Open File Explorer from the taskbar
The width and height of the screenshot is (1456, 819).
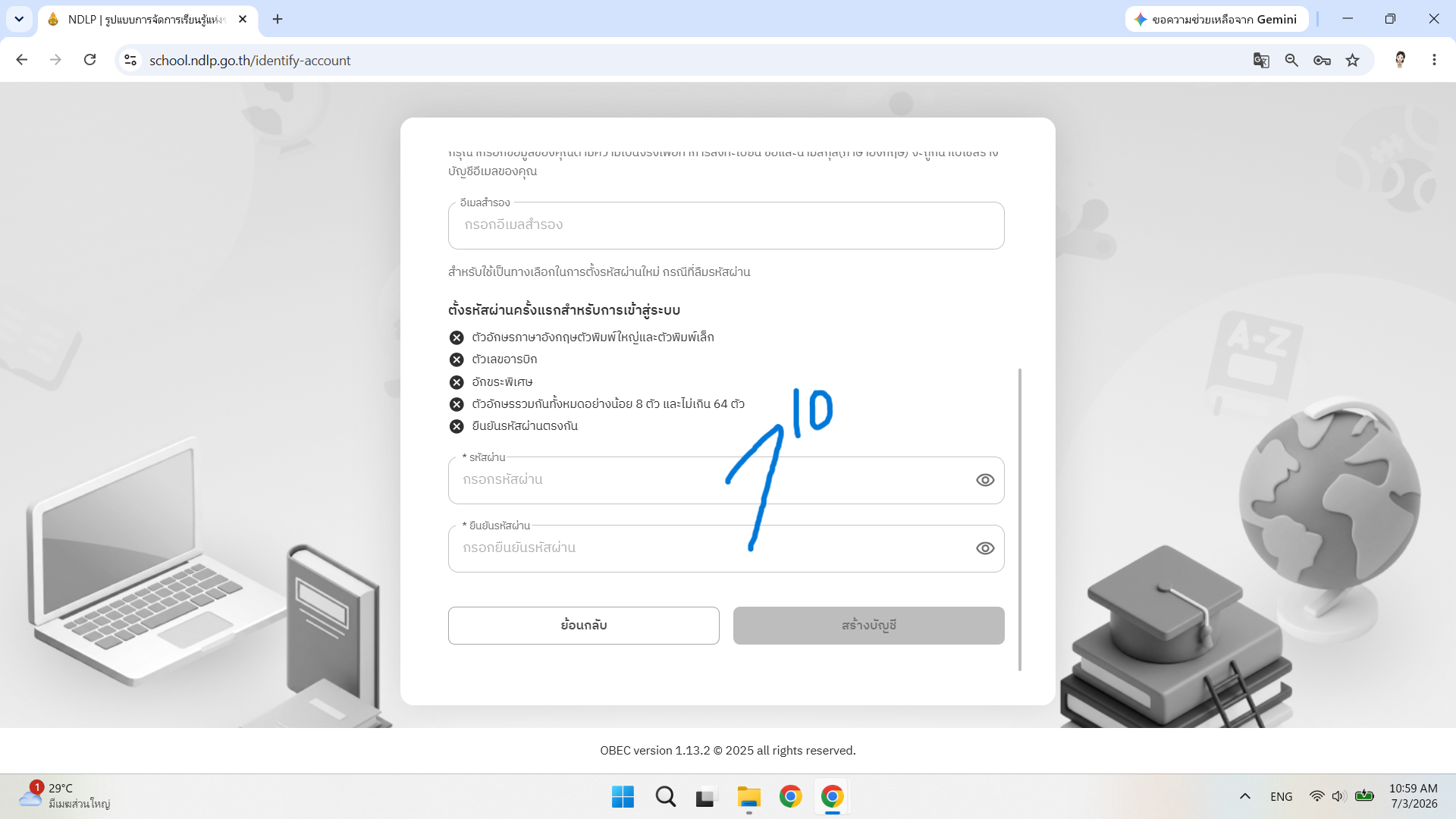click(748, 796)
